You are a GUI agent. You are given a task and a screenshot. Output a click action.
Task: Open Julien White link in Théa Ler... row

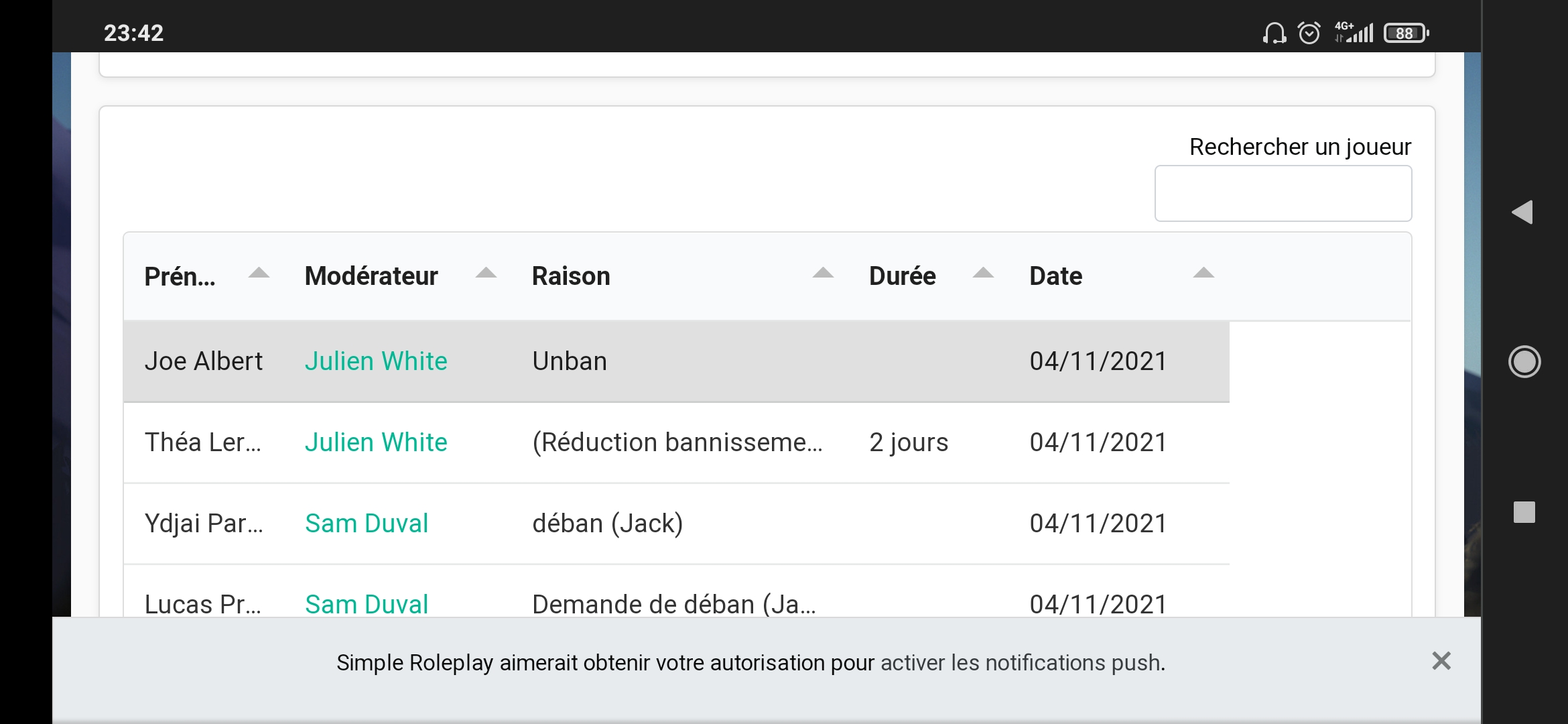coord(376,442)
